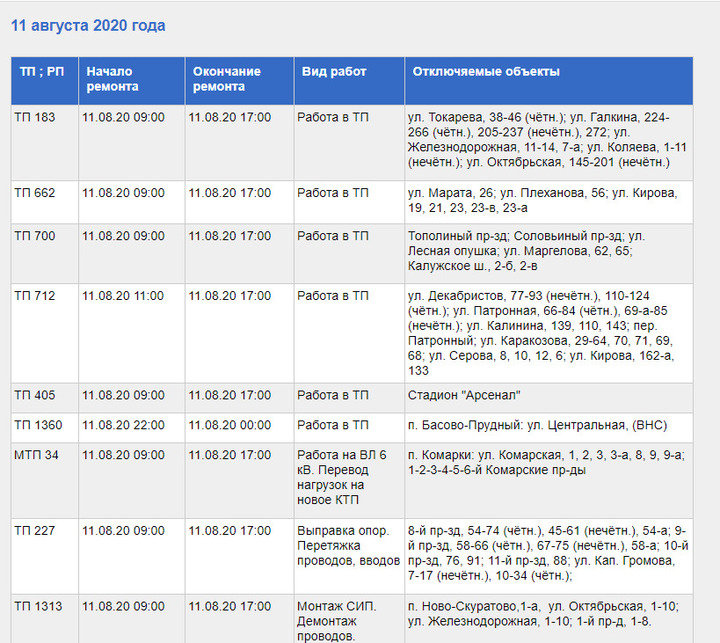Click ТП 1360 end time 00:00

pos(229,425)
